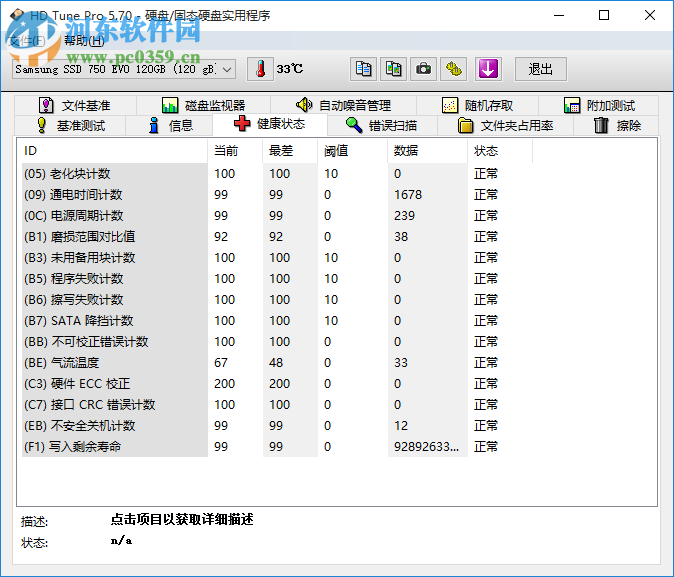
Task: Switch to the 文件基准 tab
Action: coord(75,105)
